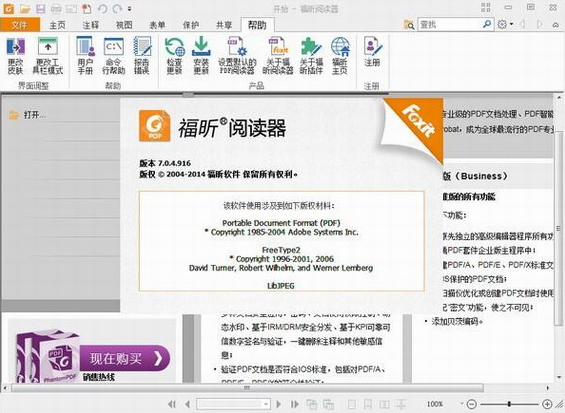Click the 注册 register icon
Viewport: 565px width, 413px height.
coord(372,52)
